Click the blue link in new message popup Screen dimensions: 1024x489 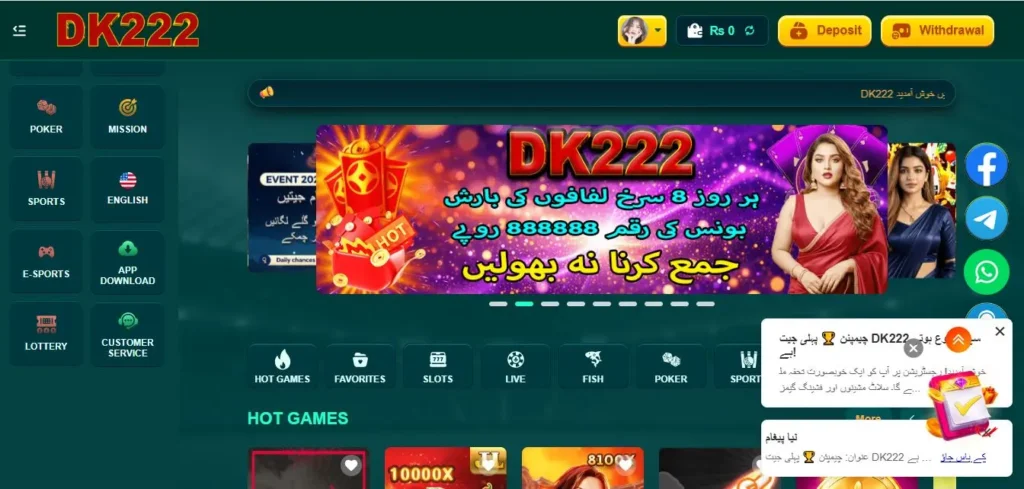963,457
